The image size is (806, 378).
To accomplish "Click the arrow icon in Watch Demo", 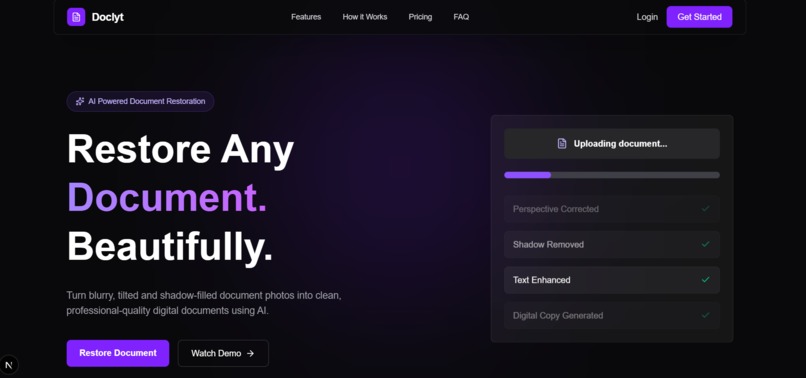I will 250,353.
